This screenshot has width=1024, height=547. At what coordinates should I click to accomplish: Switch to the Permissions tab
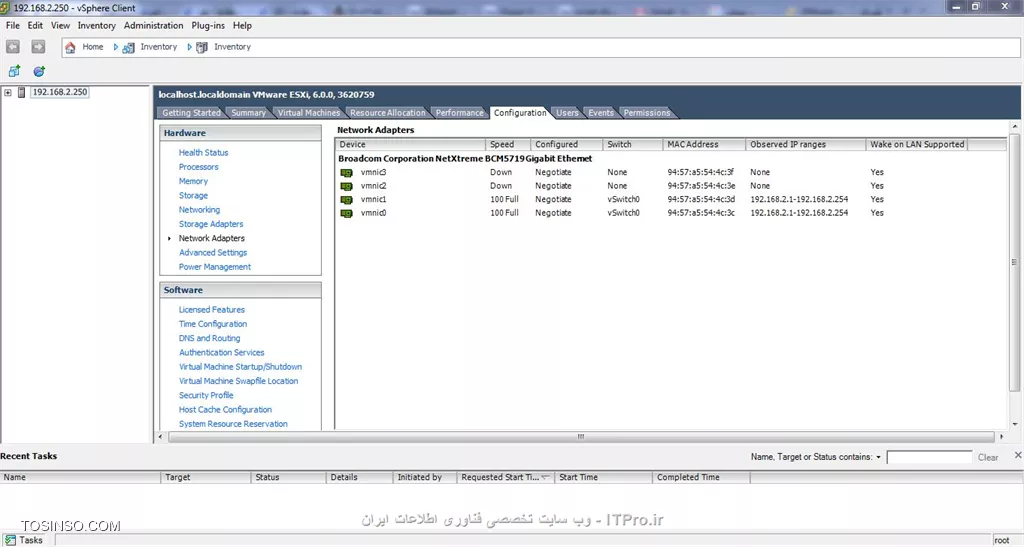pos(647,113)
